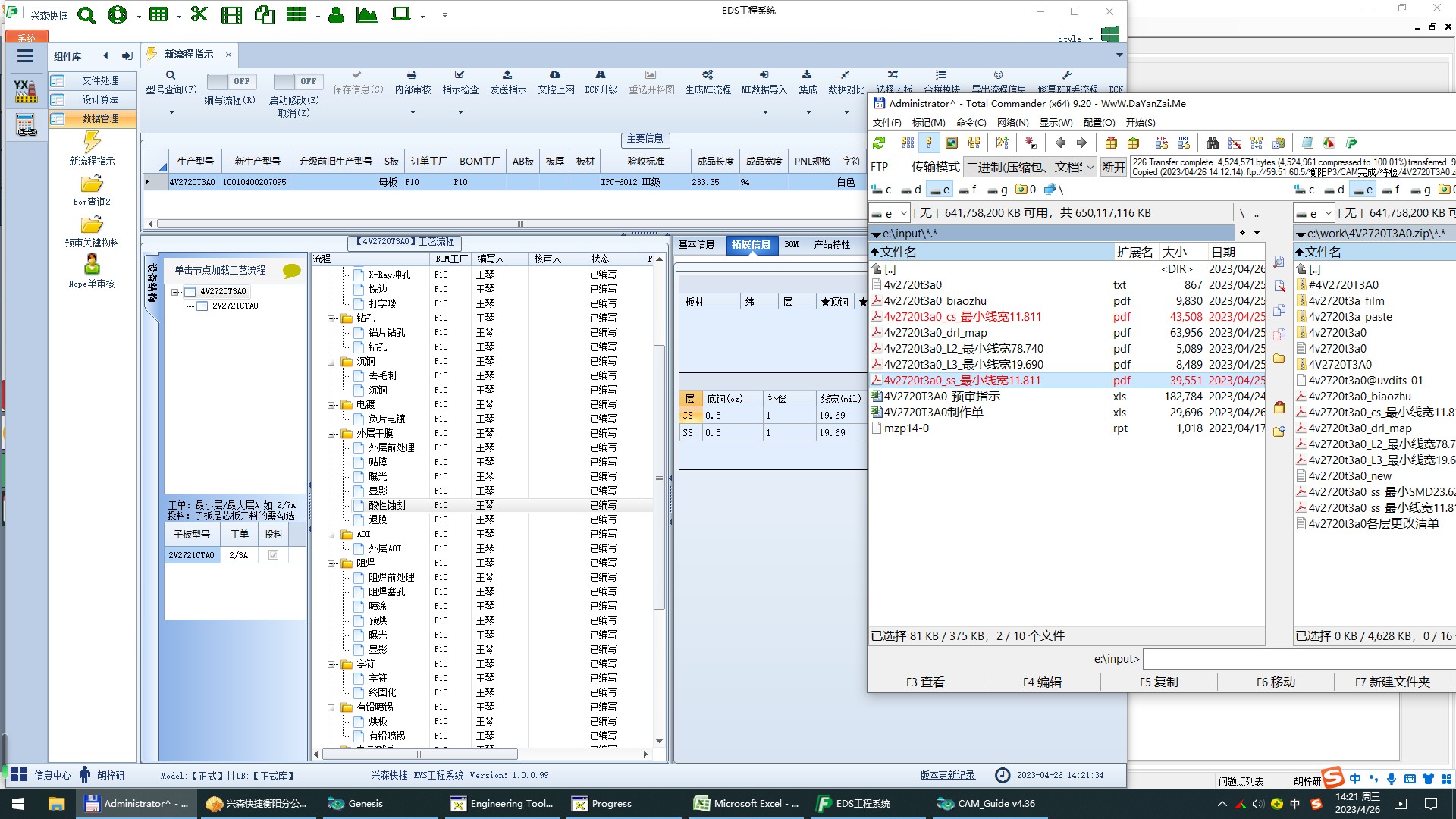Toggle 投料 checkbox for 2V2721CTA0
Viewport: 1456px width, 819px height.
click(x=273, y=555)
